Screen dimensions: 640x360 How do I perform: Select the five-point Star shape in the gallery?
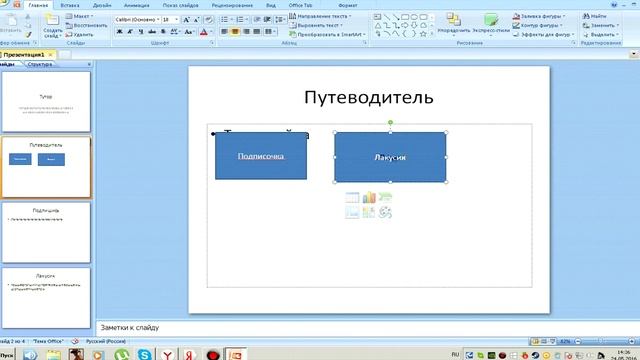click(x=423, y=34)
